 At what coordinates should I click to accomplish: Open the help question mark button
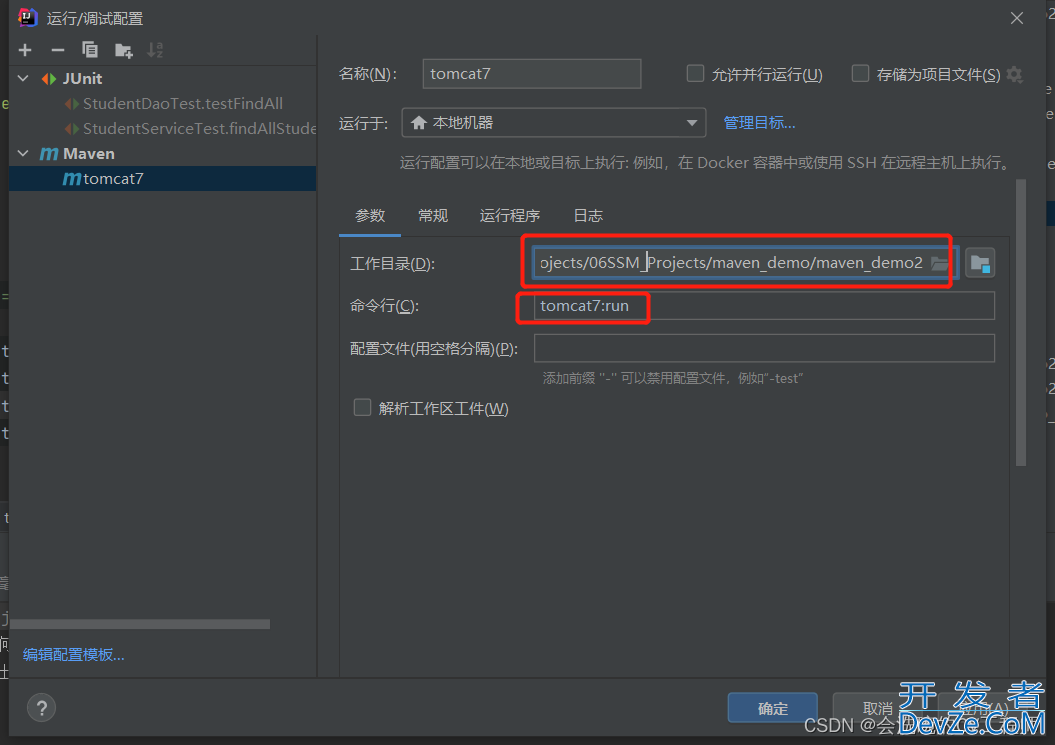[42, 707]
